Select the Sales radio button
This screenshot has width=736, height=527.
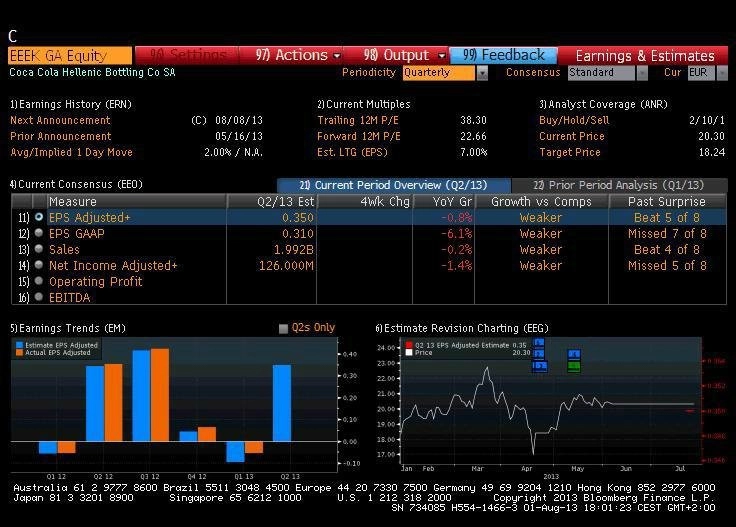coord(39,249)
